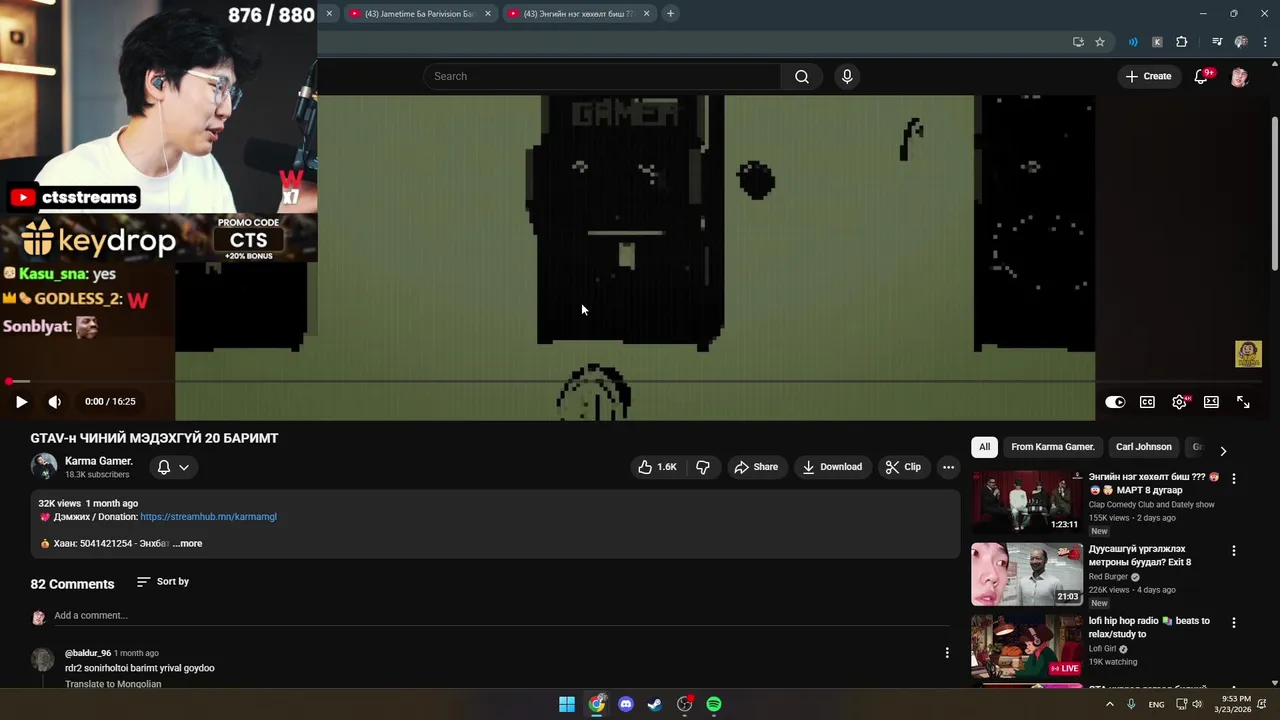
Task: Open the Karma Gamer channel watermark in the player
Action: click(1248, 354)
